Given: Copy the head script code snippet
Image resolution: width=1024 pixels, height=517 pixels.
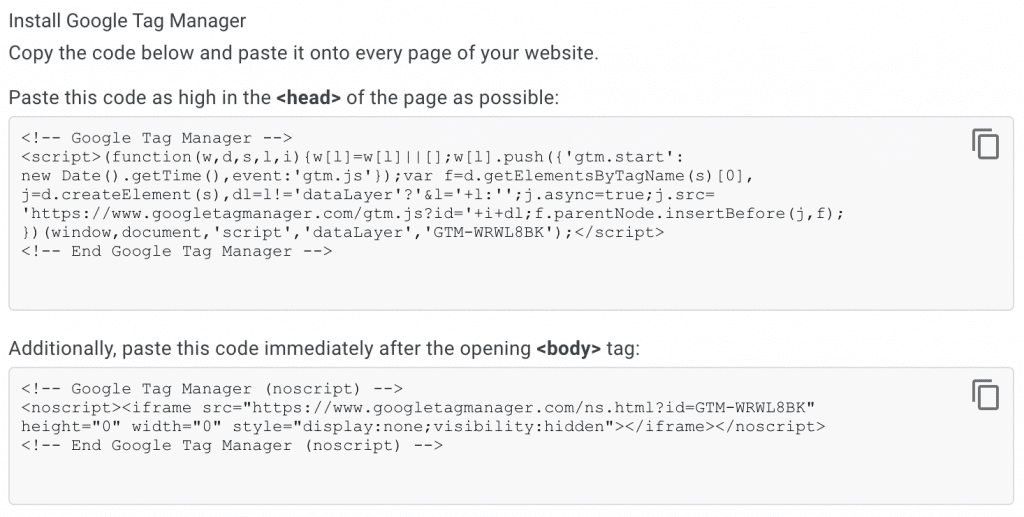Looking at the screenshot, I should 985,144.
